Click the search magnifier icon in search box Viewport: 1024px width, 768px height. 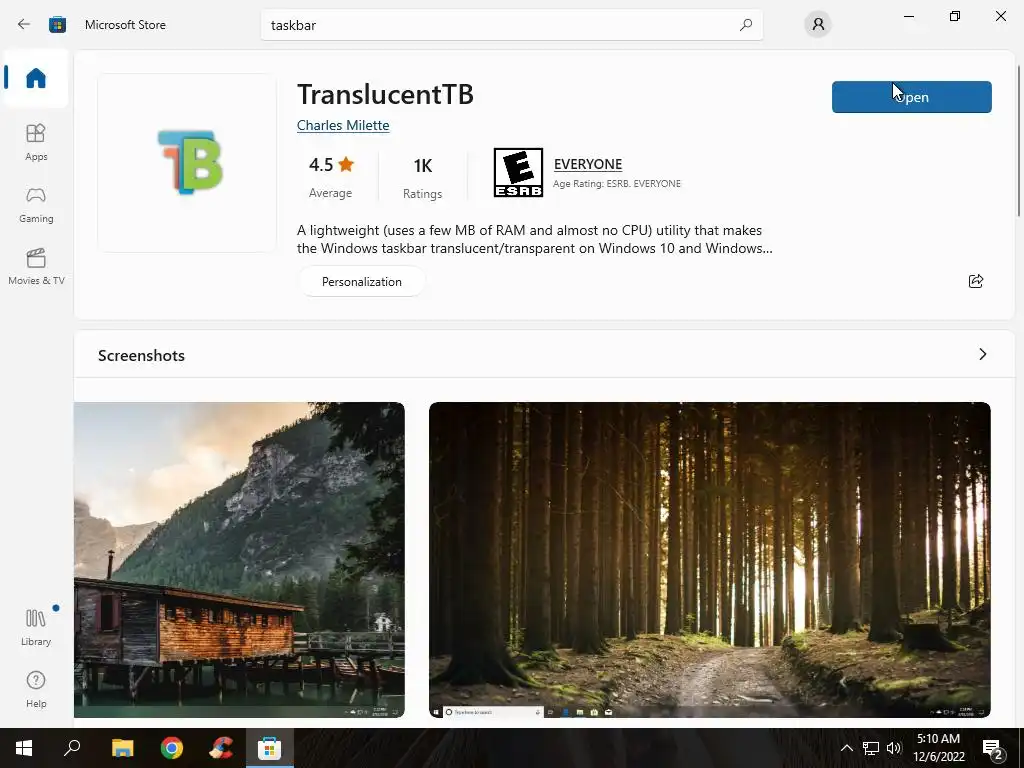[x=746, y=25]
